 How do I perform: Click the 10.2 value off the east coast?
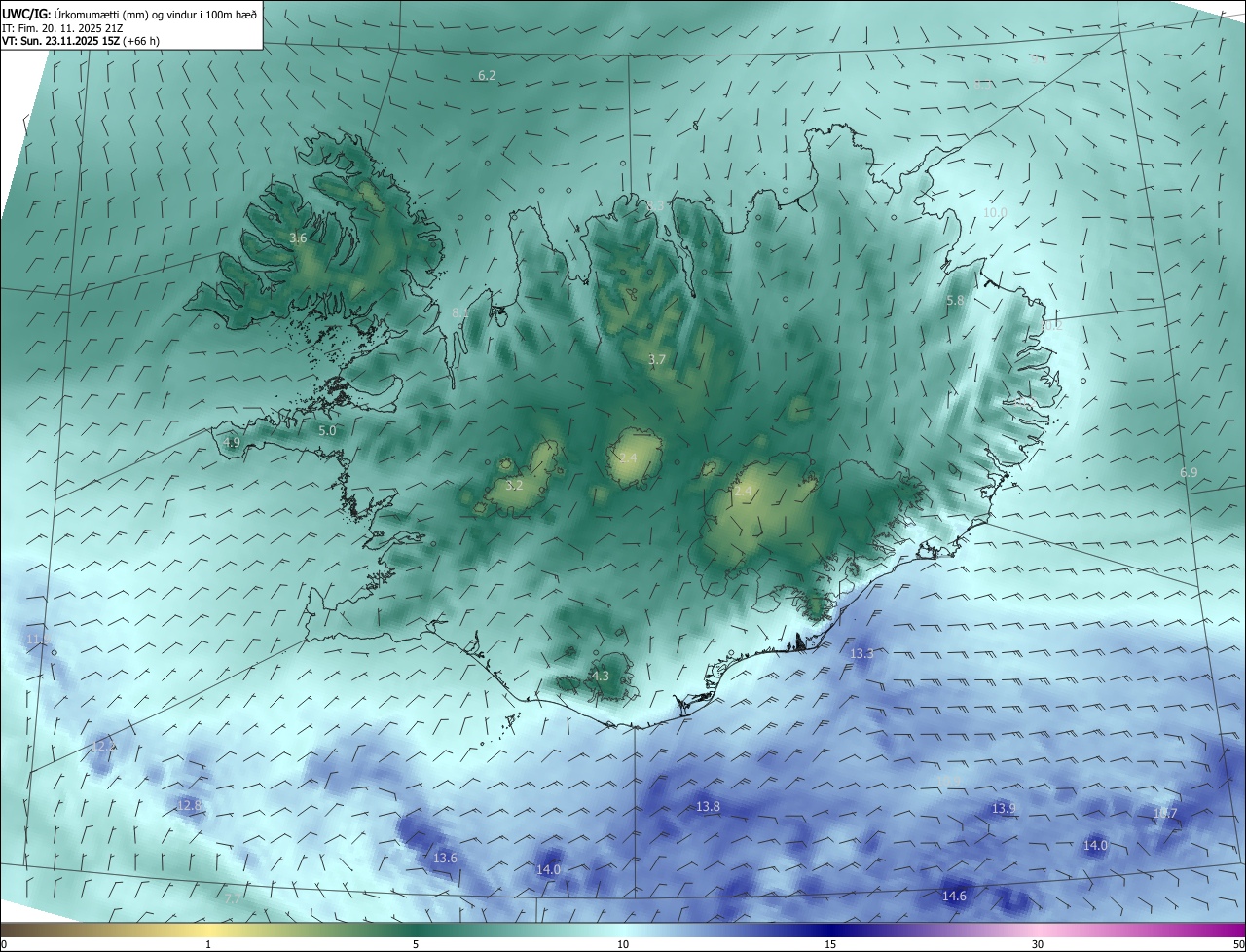coord(1052,326)
